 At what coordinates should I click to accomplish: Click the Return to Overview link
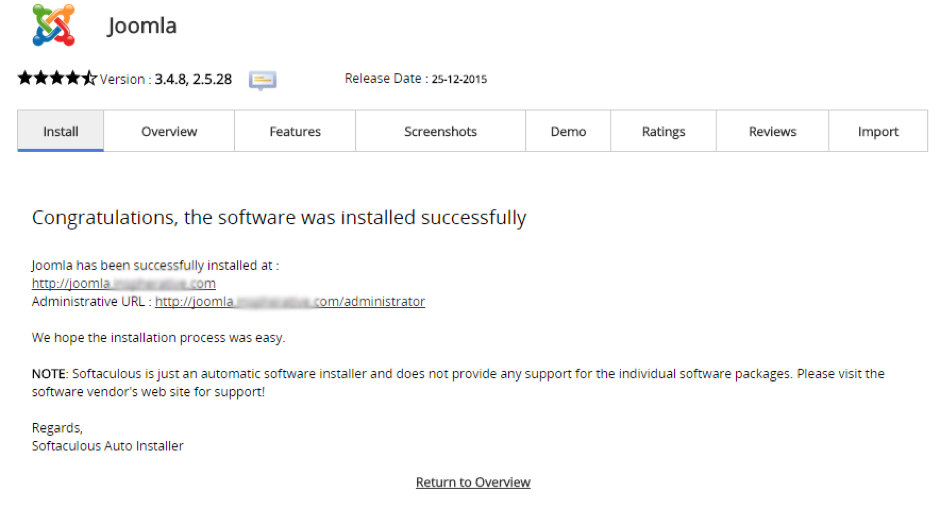tap(473, 482)
